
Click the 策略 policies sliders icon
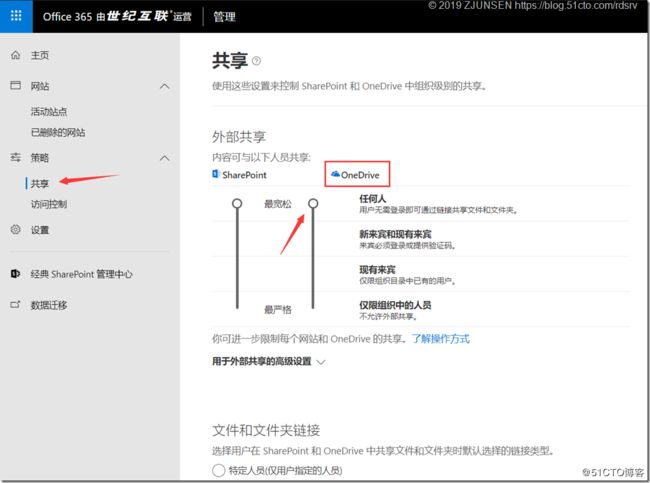point(15,158)
